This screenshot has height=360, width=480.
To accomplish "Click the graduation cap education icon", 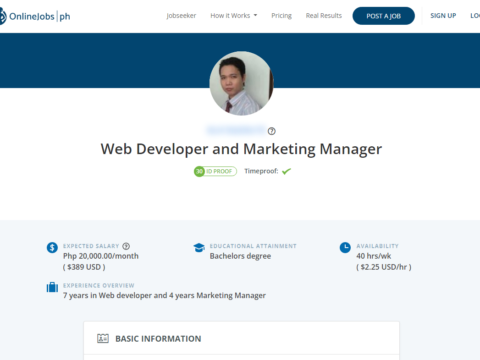I will (x=199, y=248).
